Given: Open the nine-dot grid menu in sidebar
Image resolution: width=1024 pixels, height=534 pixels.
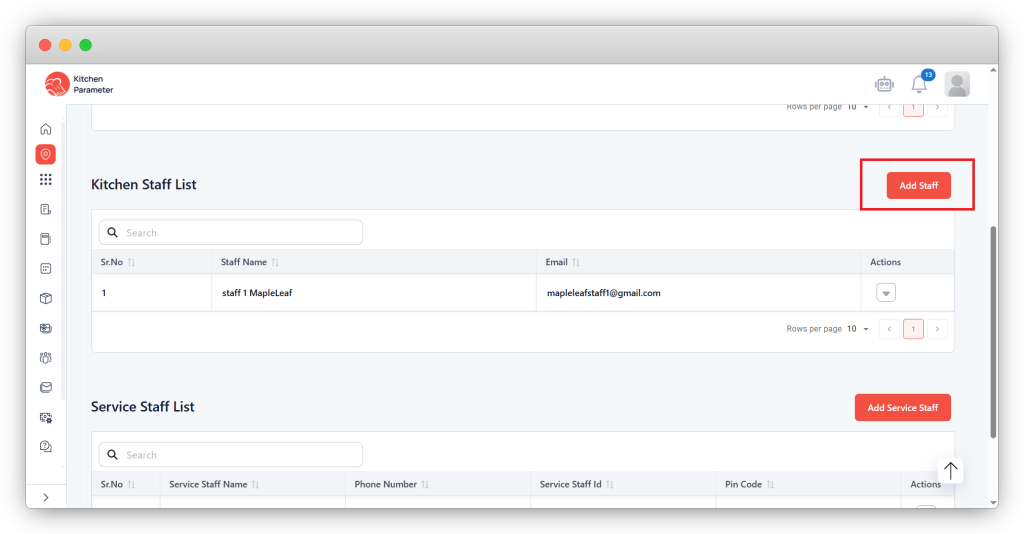Looking at the screenshot, I should click(45, 180).
